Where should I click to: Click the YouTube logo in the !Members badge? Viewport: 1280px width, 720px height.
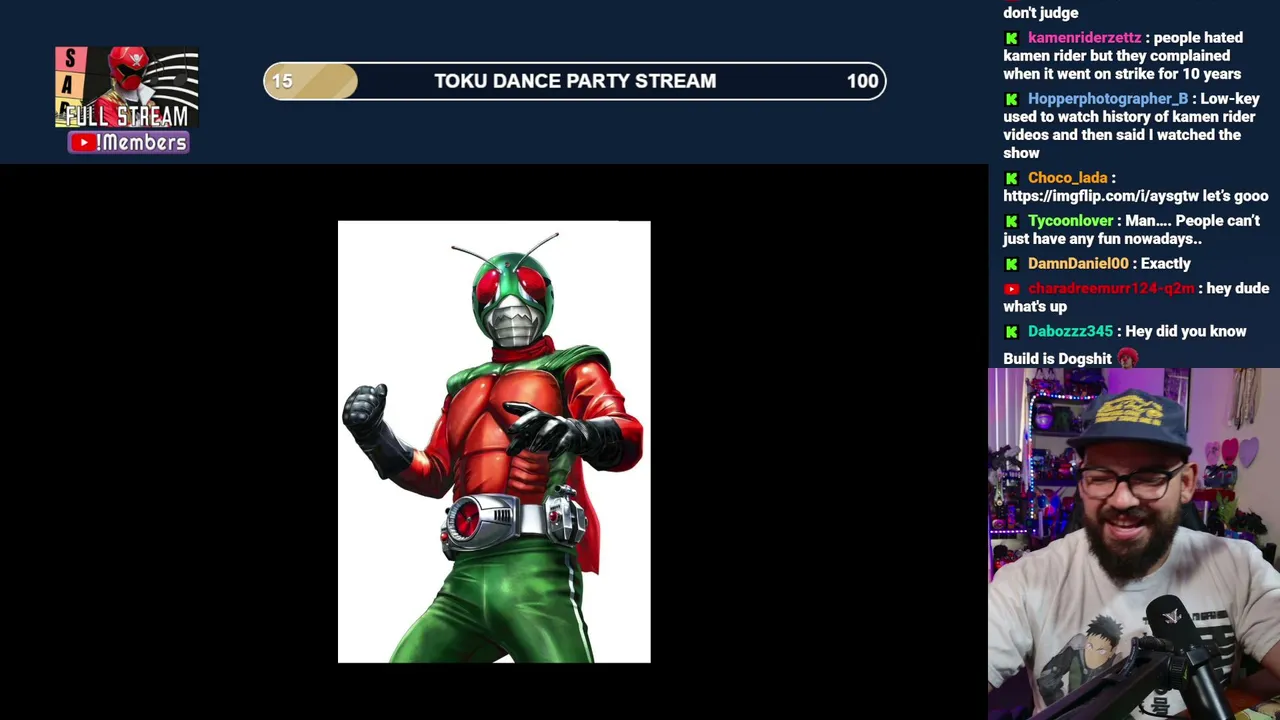83,143
